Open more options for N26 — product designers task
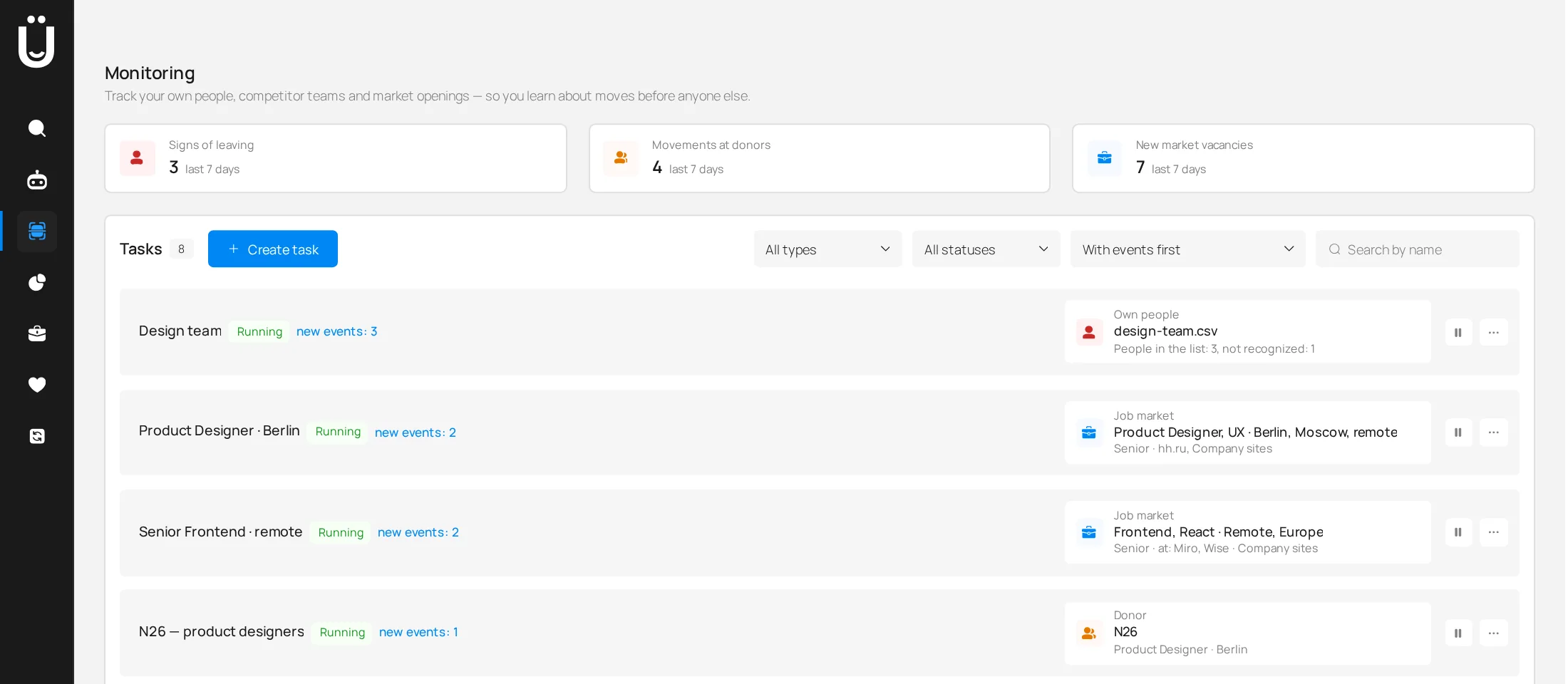This screenshot has width=1568, height=684. point(1494,633)
